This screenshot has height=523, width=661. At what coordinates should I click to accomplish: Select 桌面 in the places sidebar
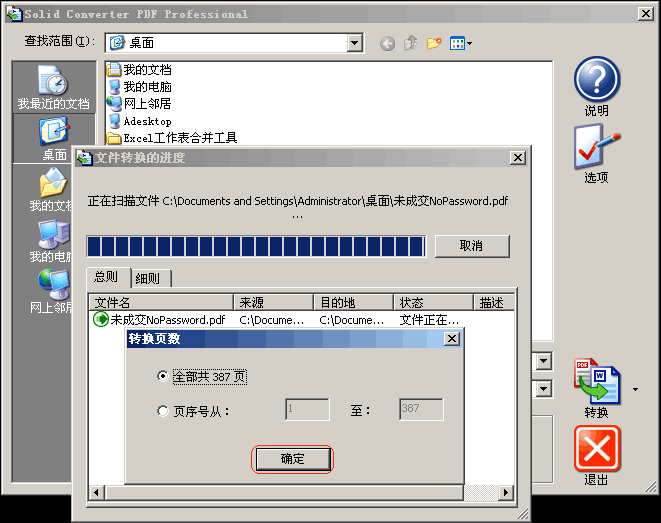[54, 139]
